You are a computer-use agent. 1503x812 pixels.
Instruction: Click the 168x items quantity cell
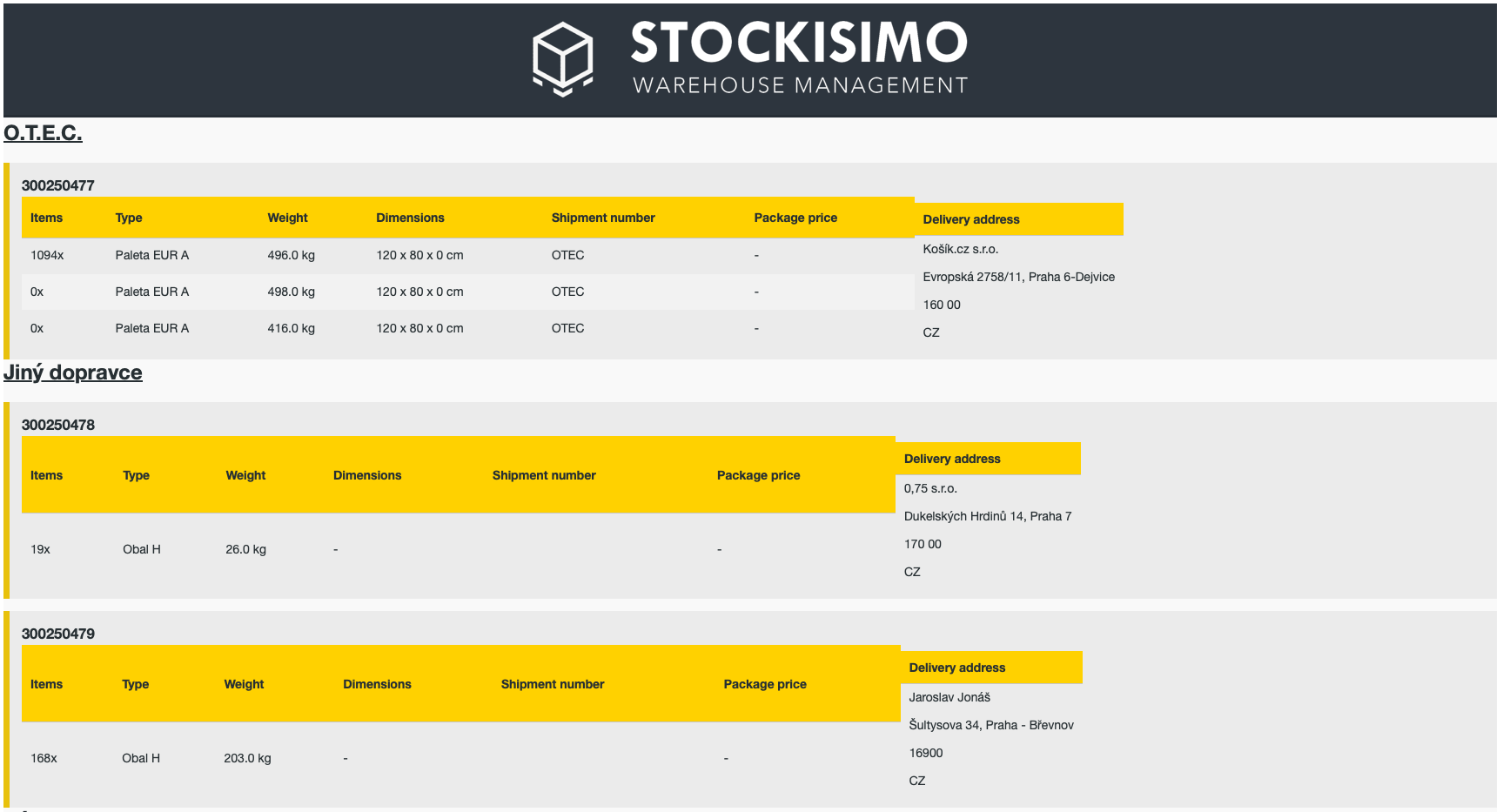click(44, 758)
